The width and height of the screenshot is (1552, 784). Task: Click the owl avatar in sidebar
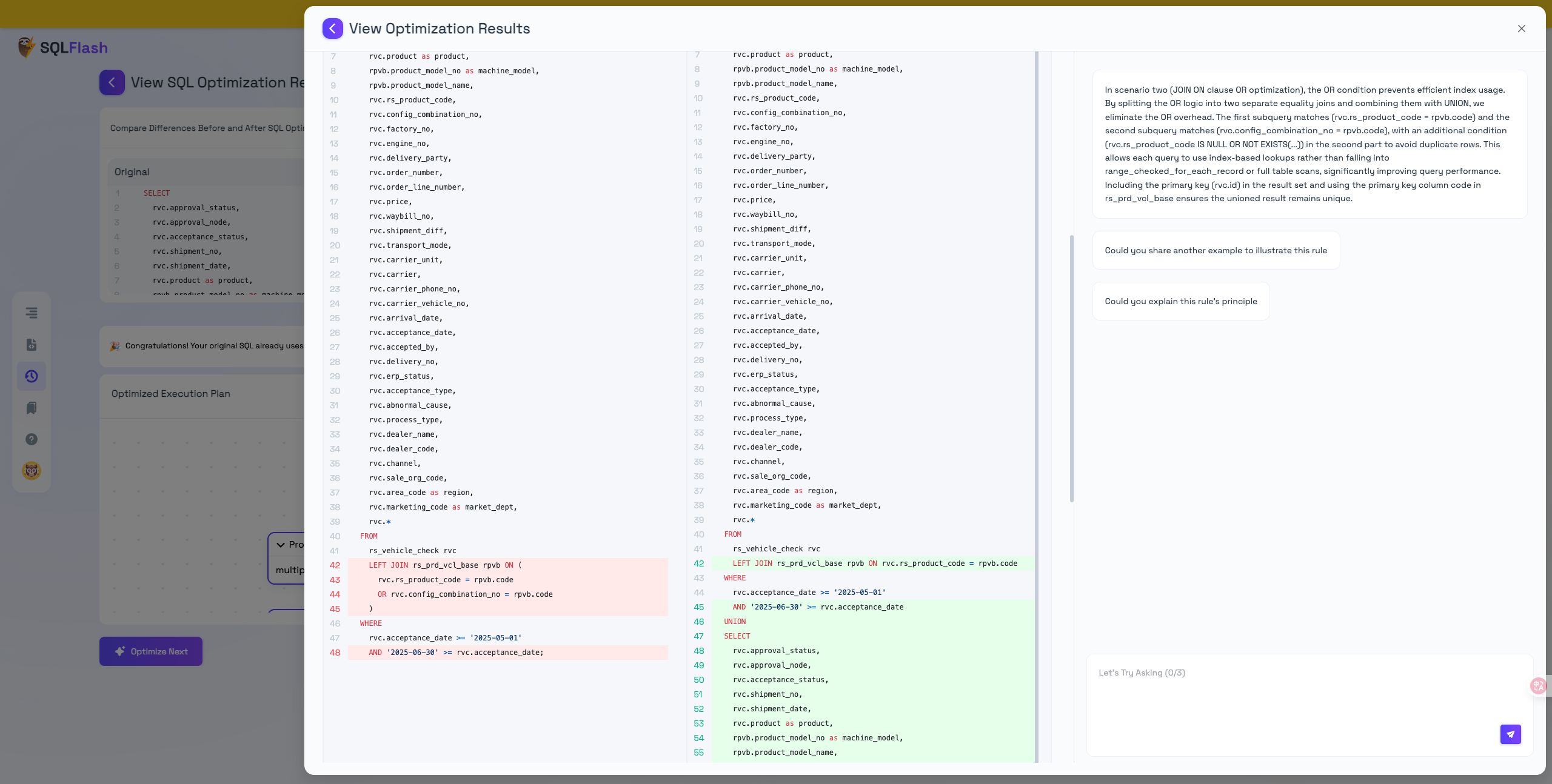pos(32,471)
